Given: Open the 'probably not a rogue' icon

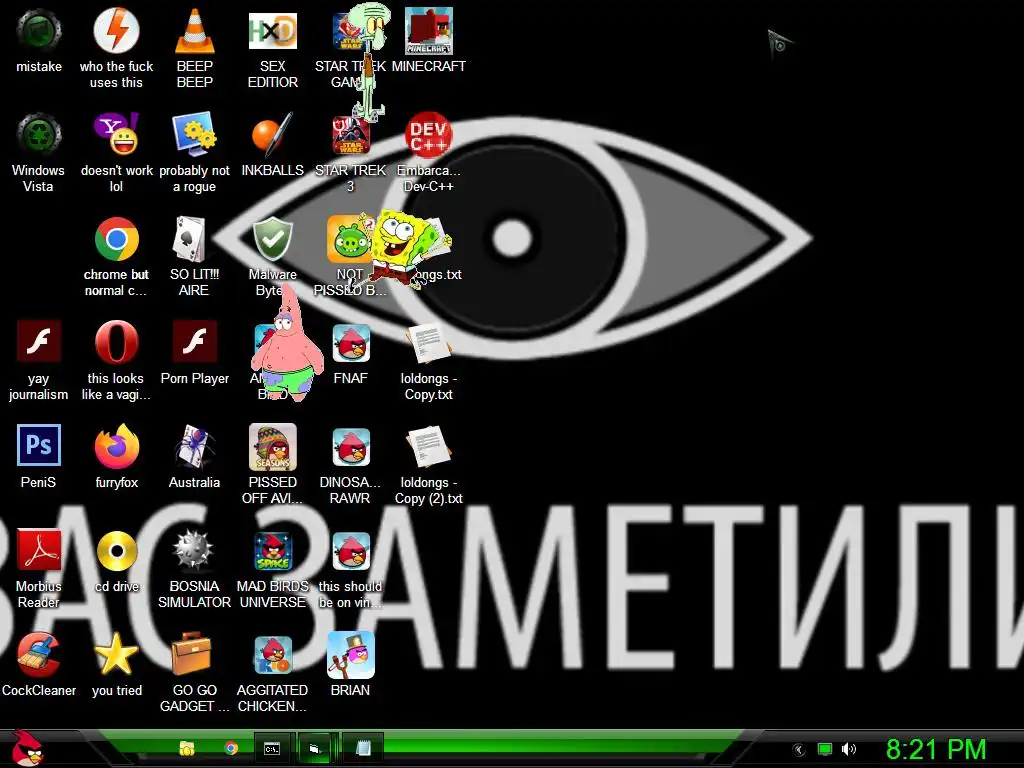Looking at the screenshot, I should (195, 135).
